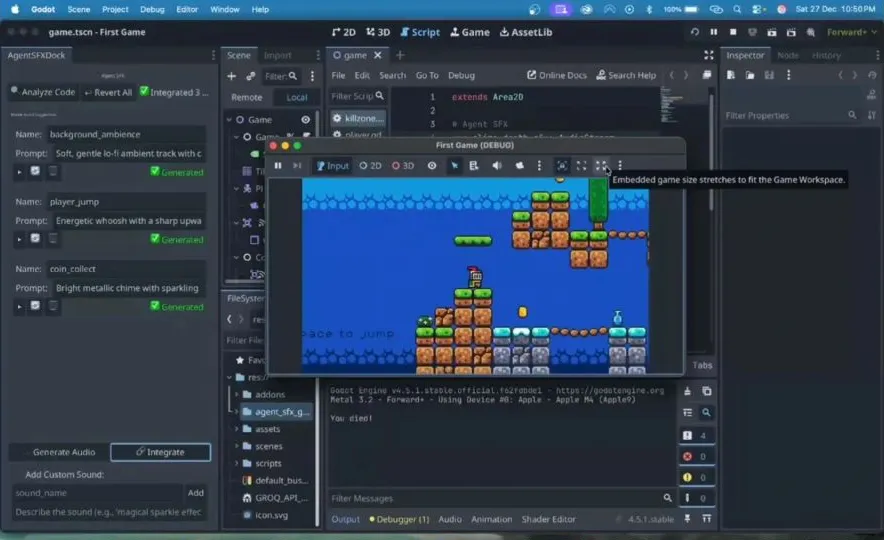Toggle error messages filter in output
884x540 pixels.
[x=697, y=456]
